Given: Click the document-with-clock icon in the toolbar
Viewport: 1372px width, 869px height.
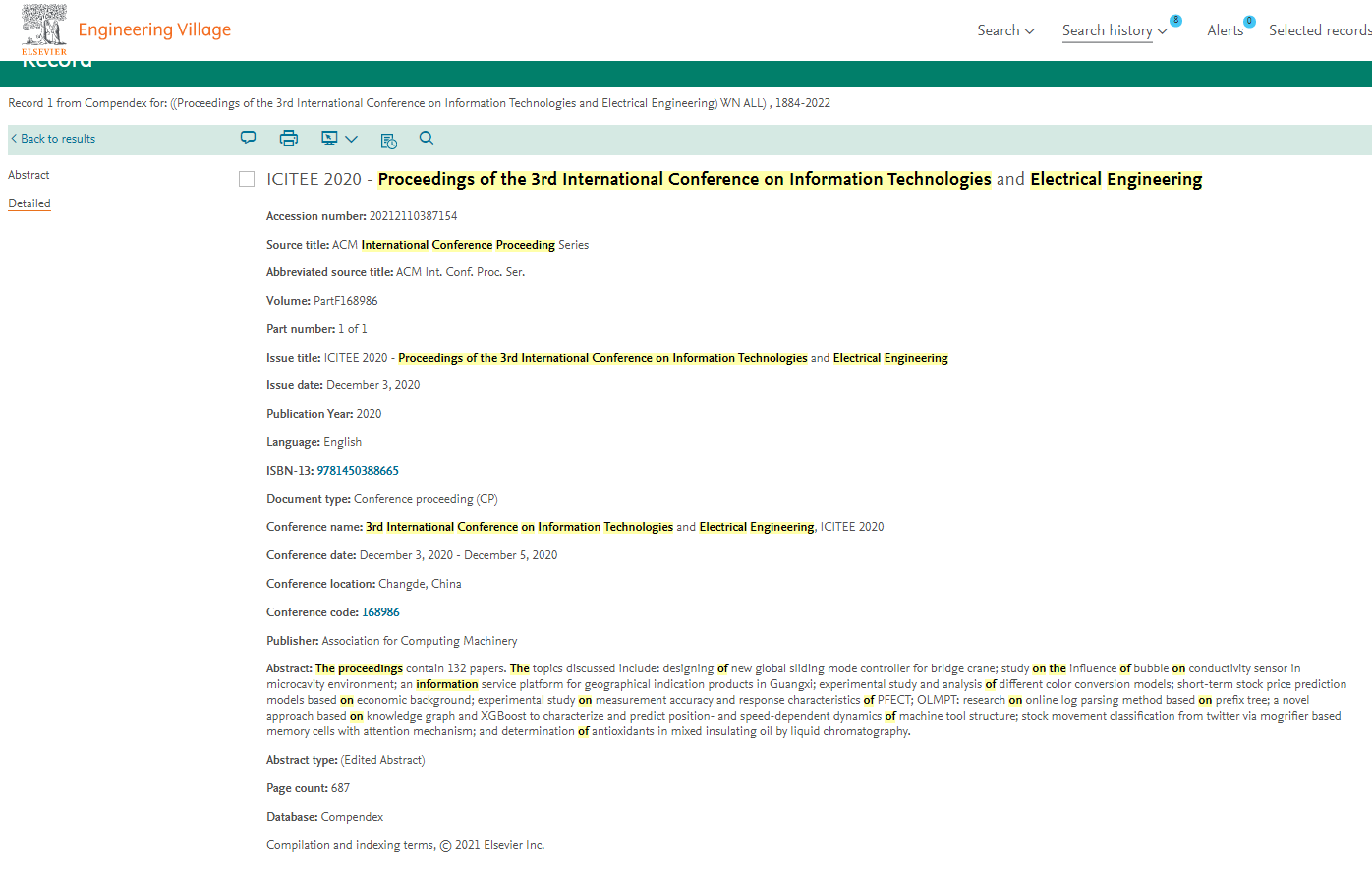Looking at the screenshot, I should (389, 140).
